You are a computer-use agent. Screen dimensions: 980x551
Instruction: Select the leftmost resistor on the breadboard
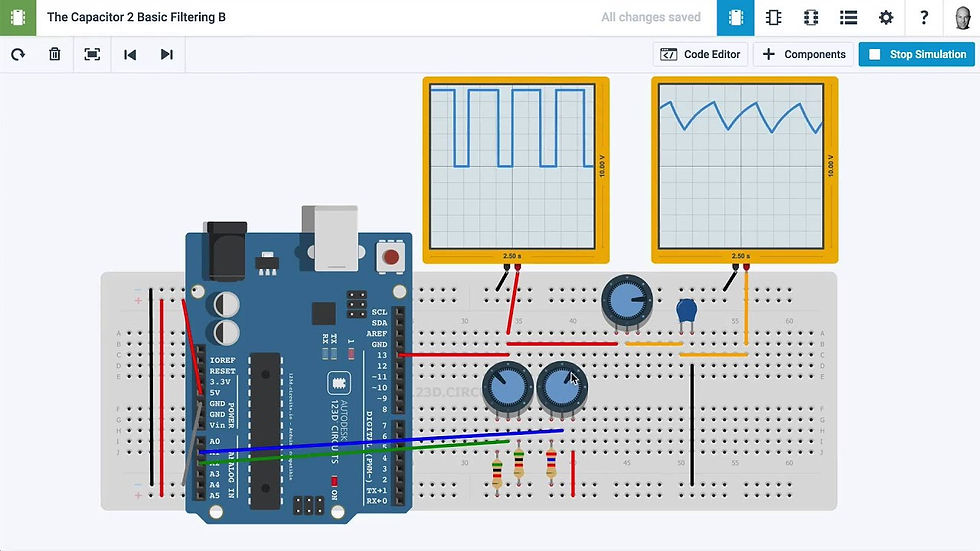click(497, 474)
